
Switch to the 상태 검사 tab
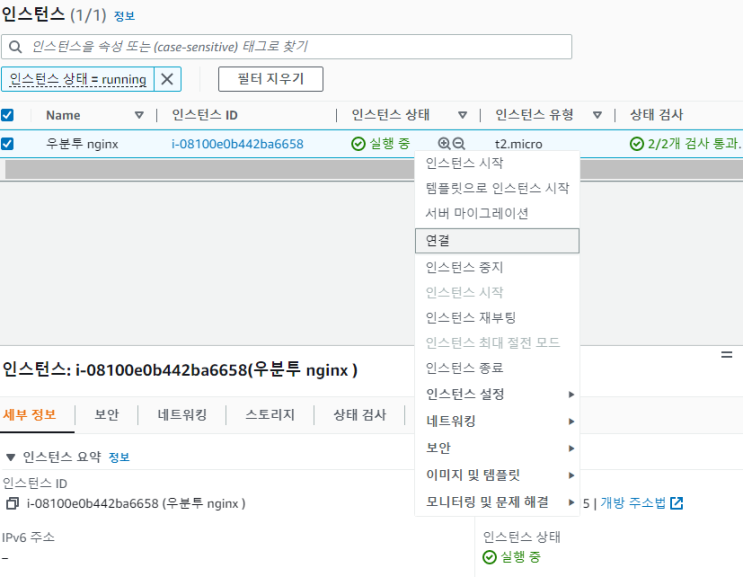[360, 415]
